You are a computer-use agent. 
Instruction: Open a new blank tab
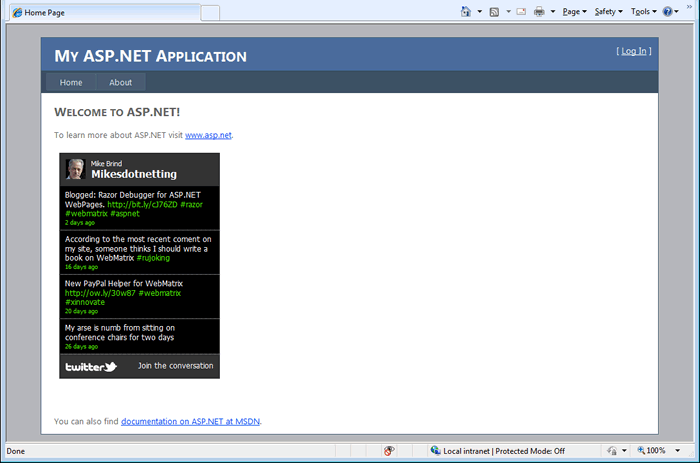[x=210, y=13]
